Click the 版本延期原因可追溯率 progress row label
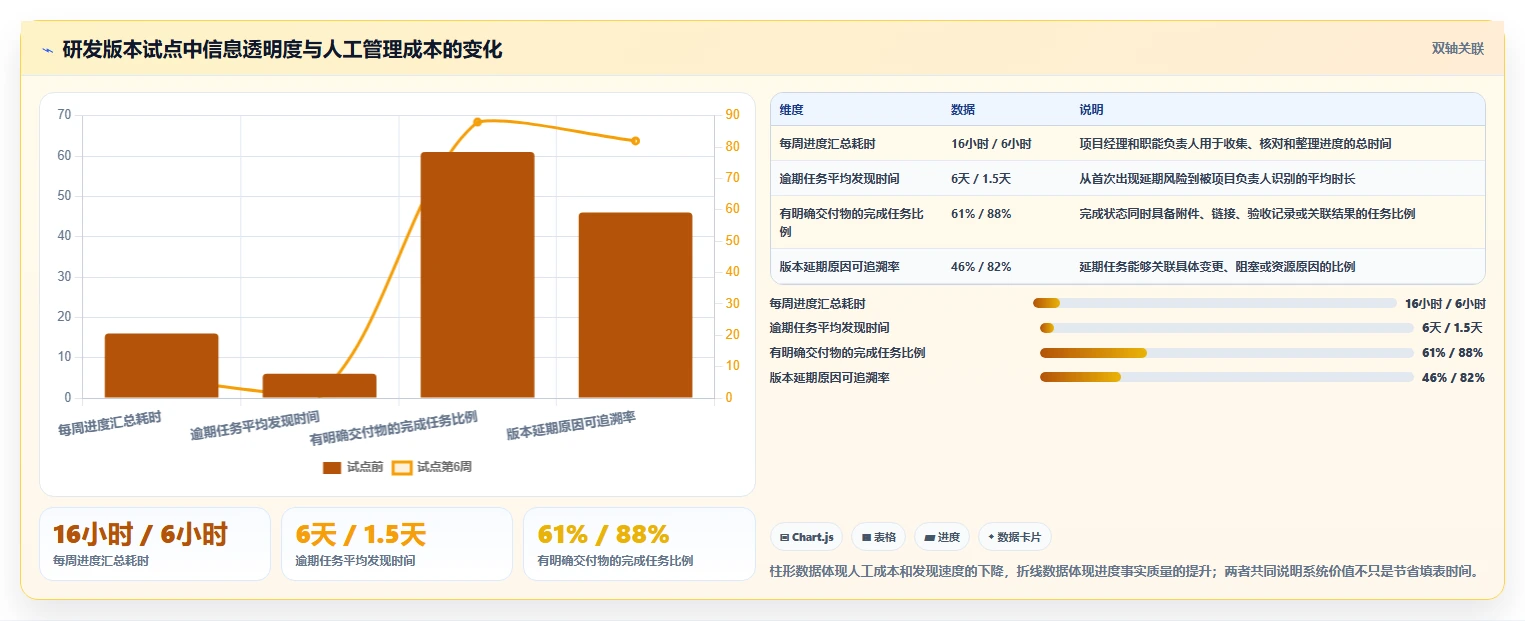Screen dimensions: 1525x621 click(x=829, y=377)
